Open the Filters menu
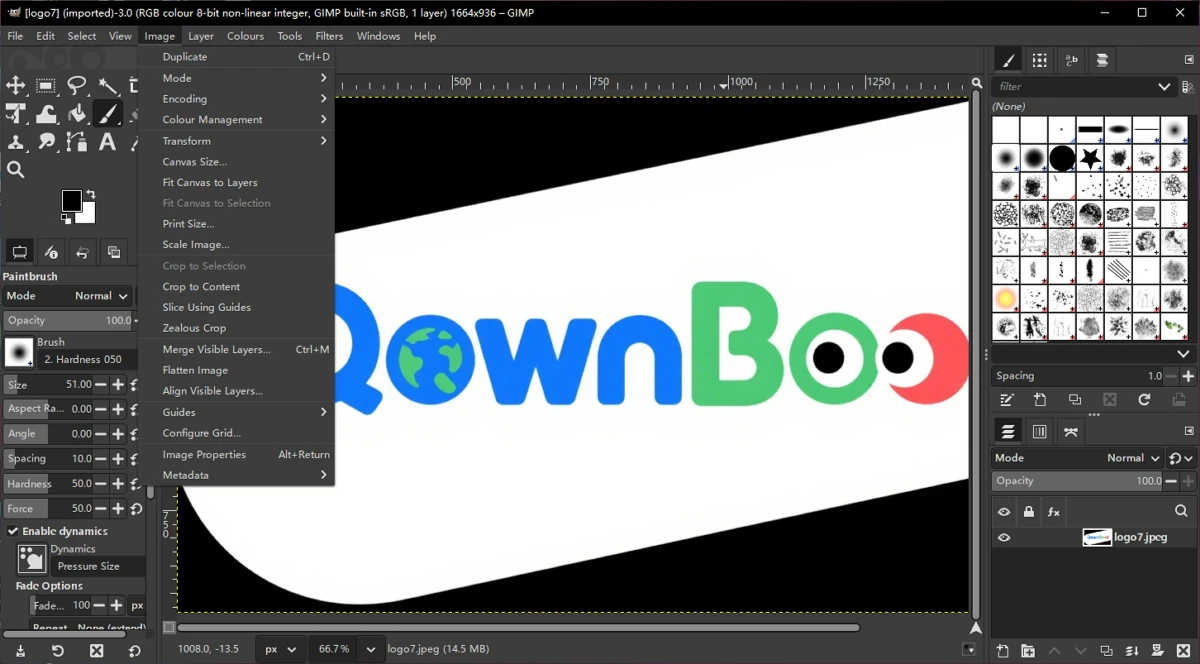The width and height of the screenshot is (1200, 664). point(329,36)
